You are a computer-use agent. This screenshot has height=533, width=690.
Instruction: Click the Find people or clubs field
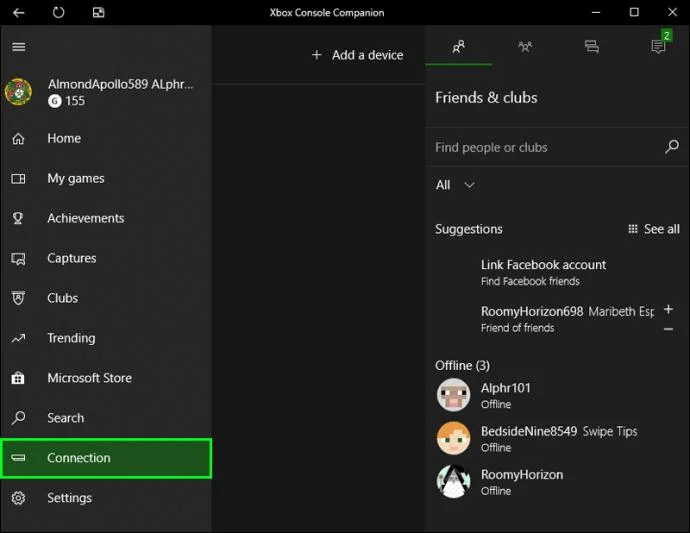548,147
